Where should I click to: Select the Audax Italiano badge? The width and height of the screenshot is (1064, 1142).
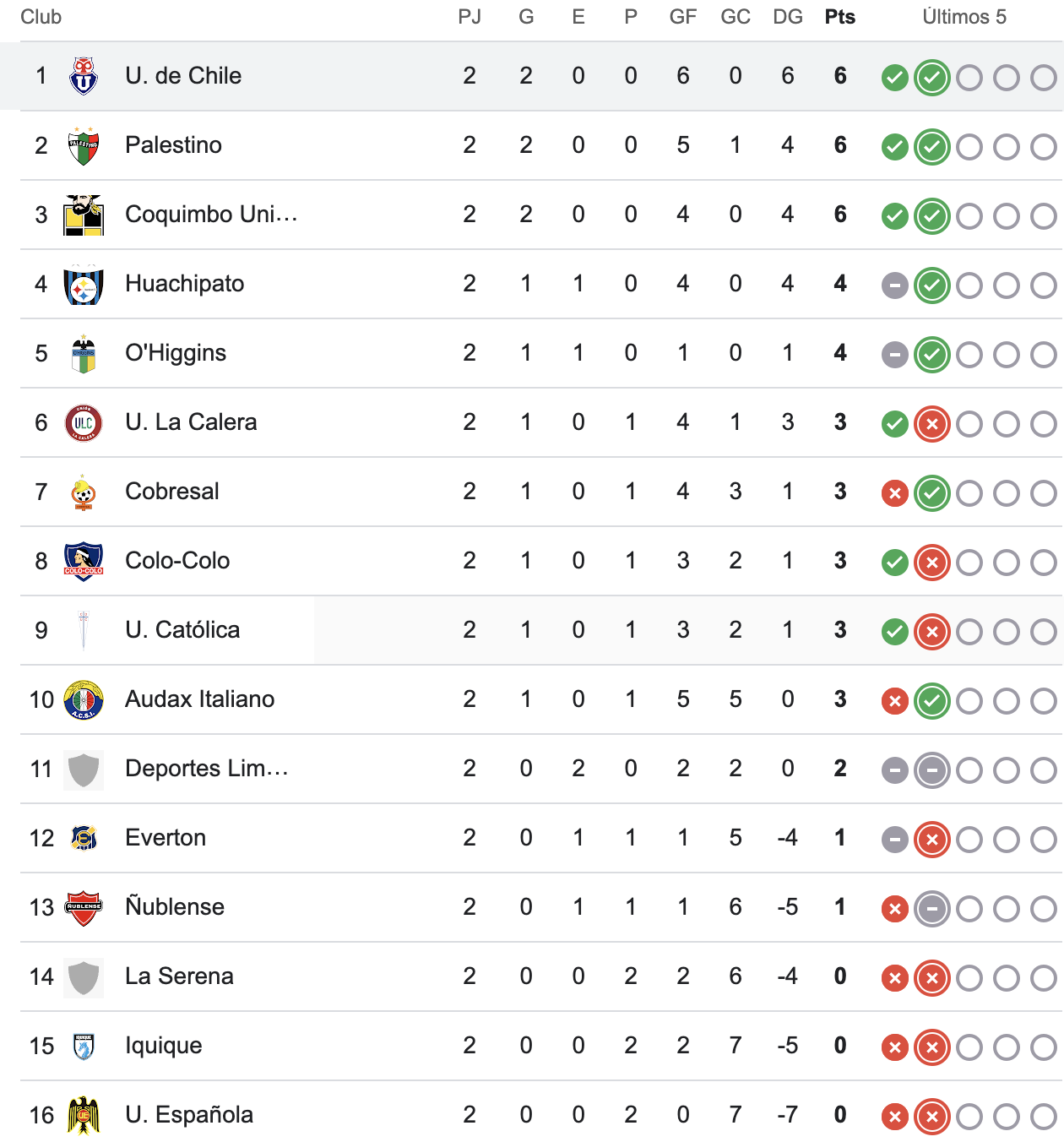coord(82,699)
